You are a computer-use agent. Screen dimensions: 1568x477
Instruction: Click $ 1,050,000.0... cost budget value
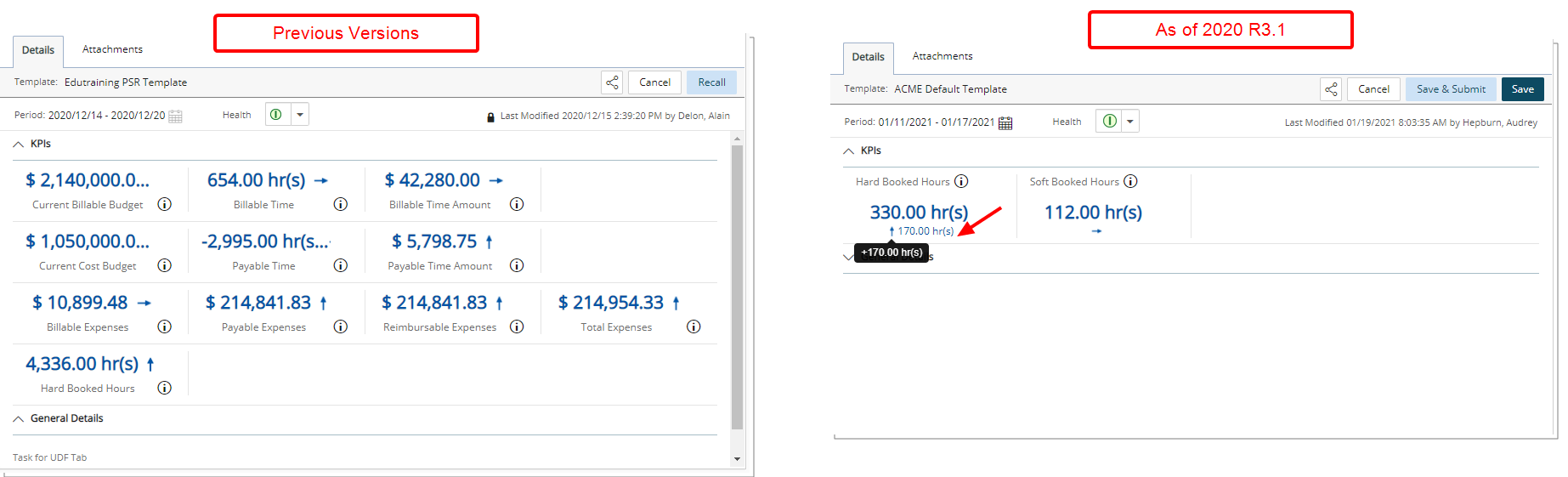click(88, 241)
